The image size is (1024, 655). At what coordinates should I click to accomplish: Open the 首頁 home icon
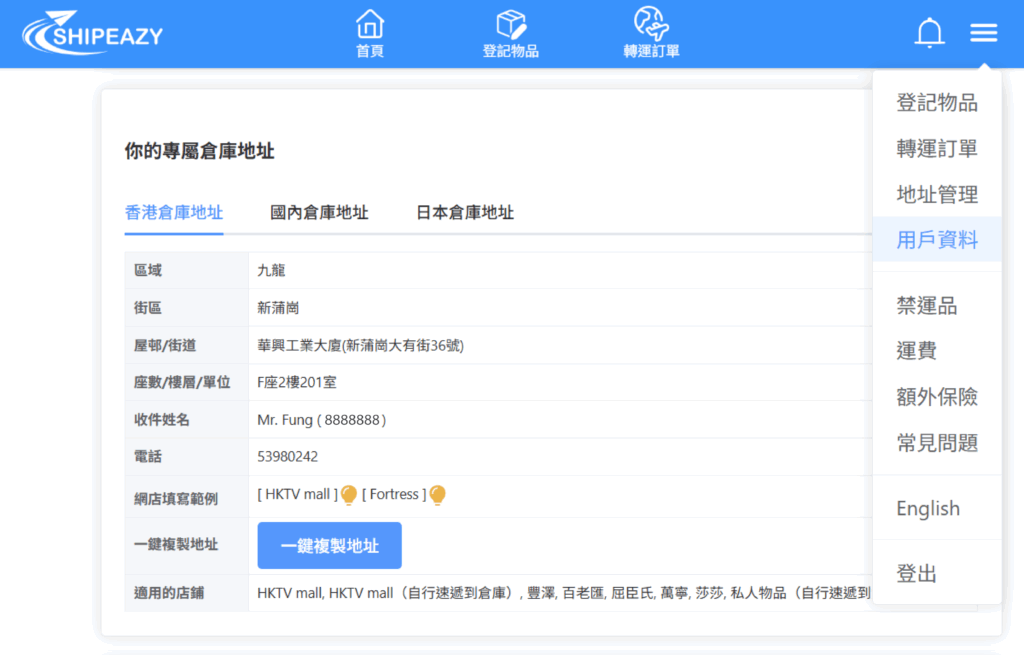point(370,24)
